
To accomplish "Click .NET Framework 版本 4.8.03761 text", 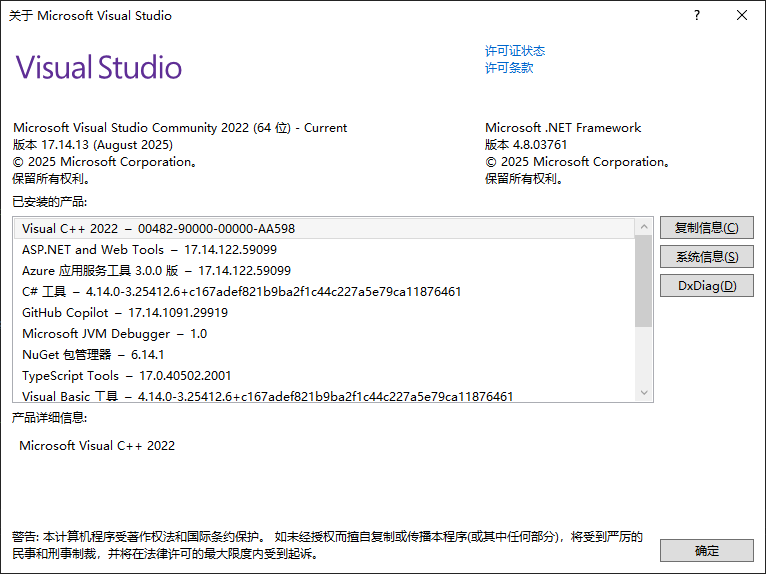I will 526,145.
